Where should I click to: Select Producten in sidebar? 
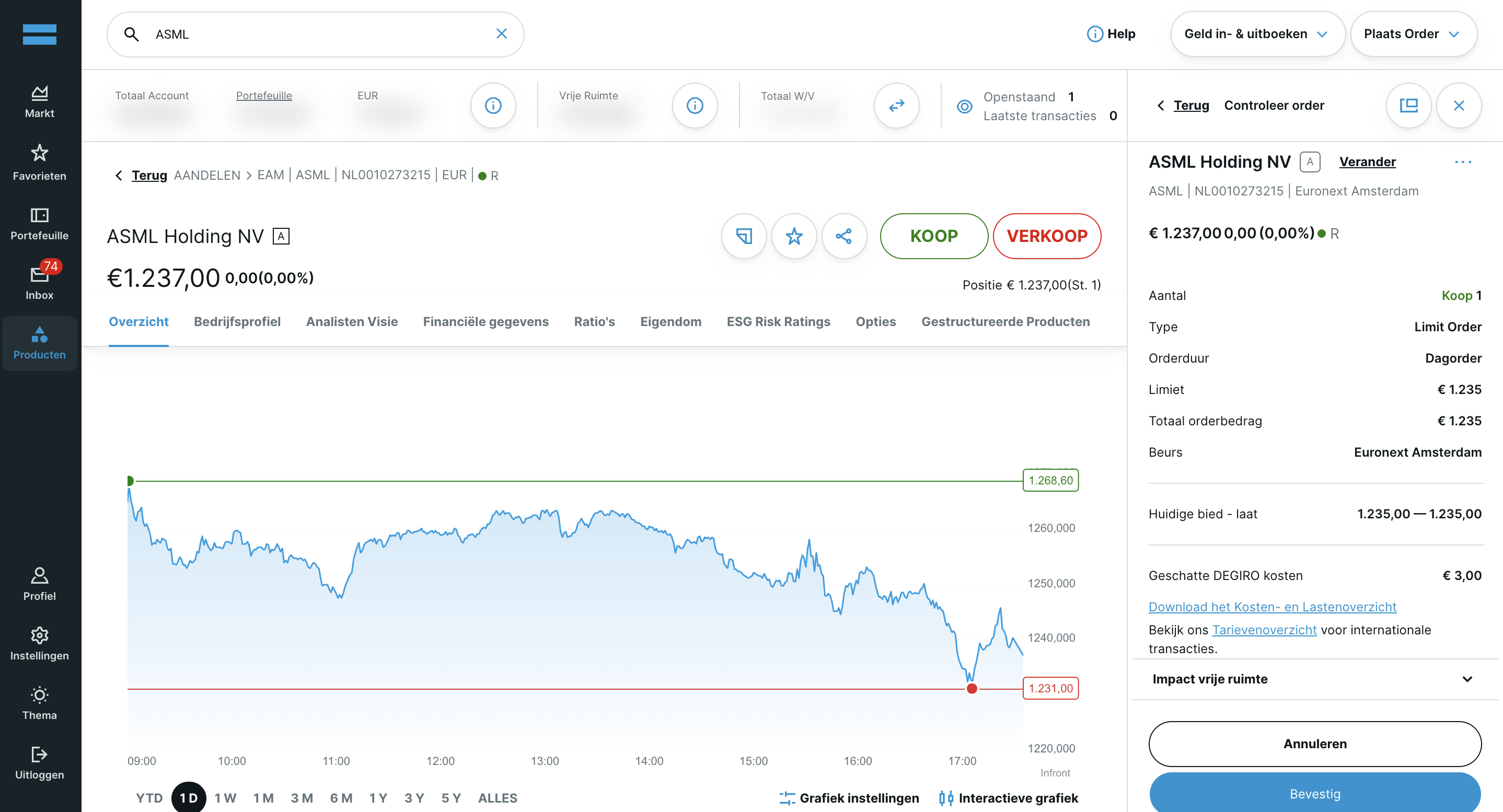40,343
